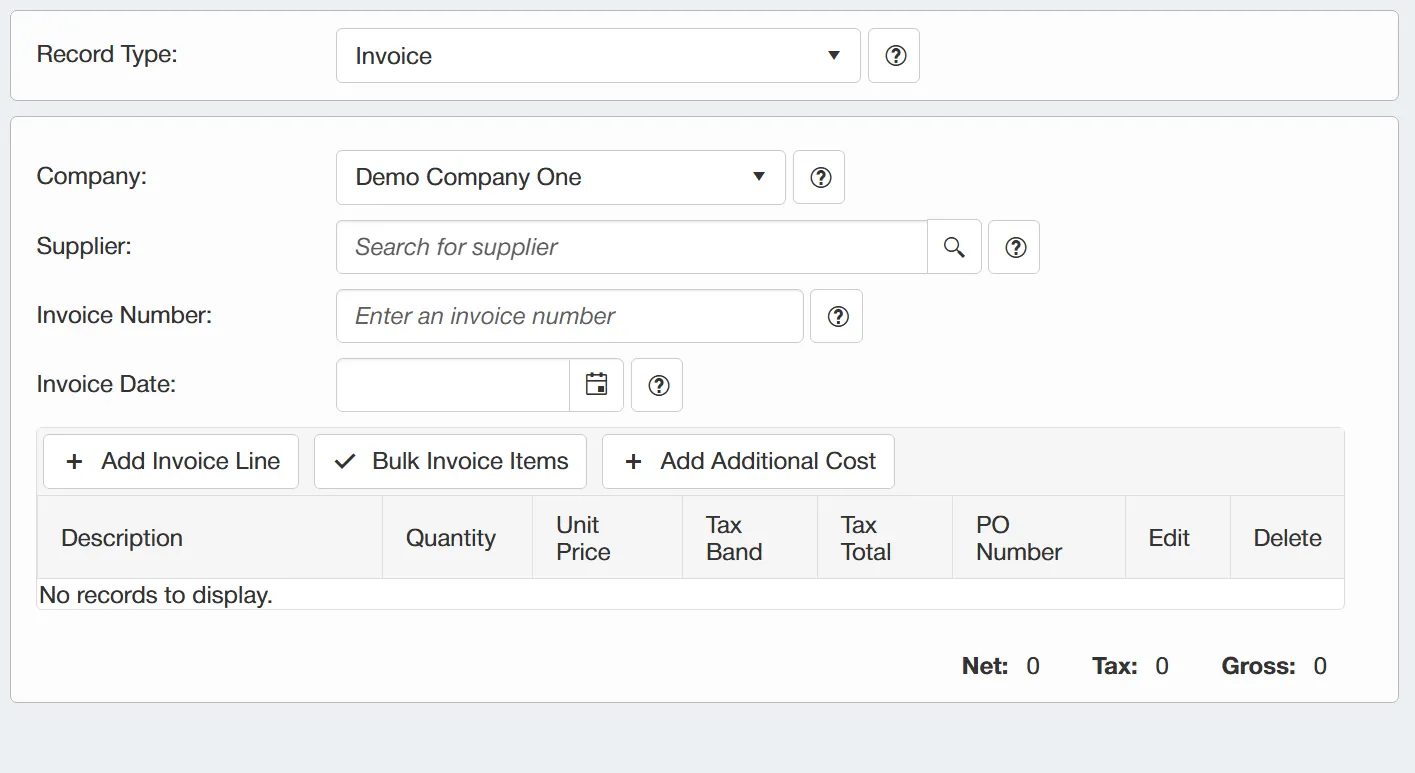Click the Tax Total column header
This screenshot has width=1415, height=773.
[885, 538]
